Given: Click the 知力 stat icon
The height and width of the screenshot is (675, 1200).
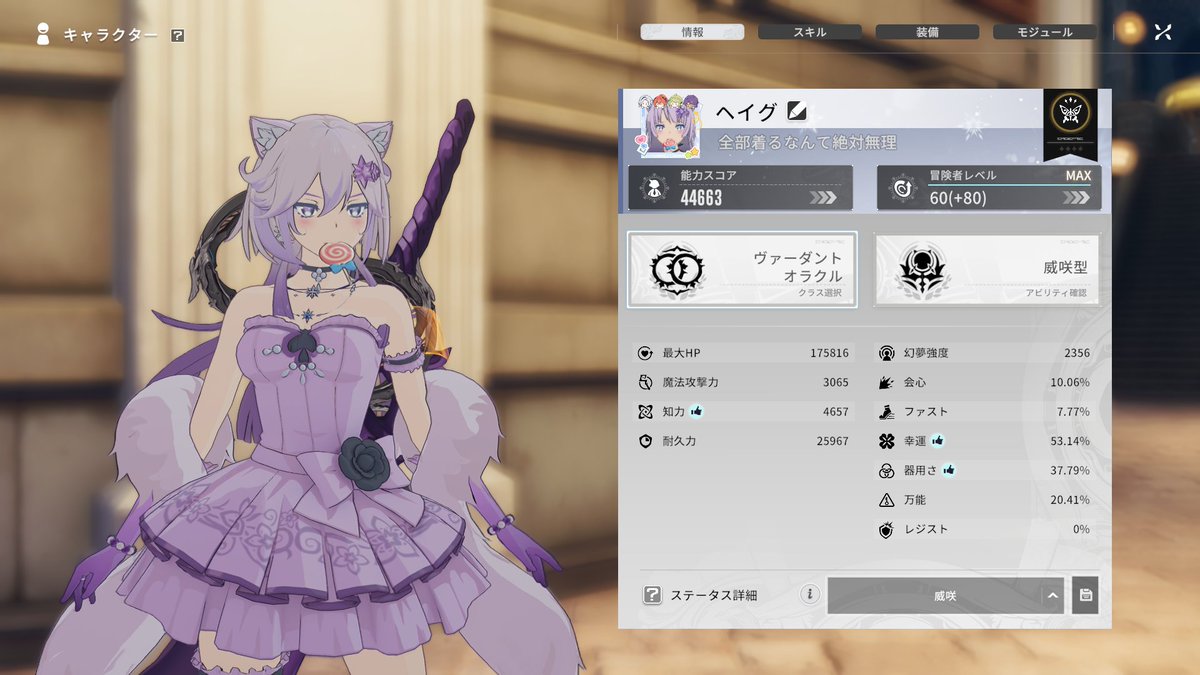Looking at the screenshot, I should 645,411.
